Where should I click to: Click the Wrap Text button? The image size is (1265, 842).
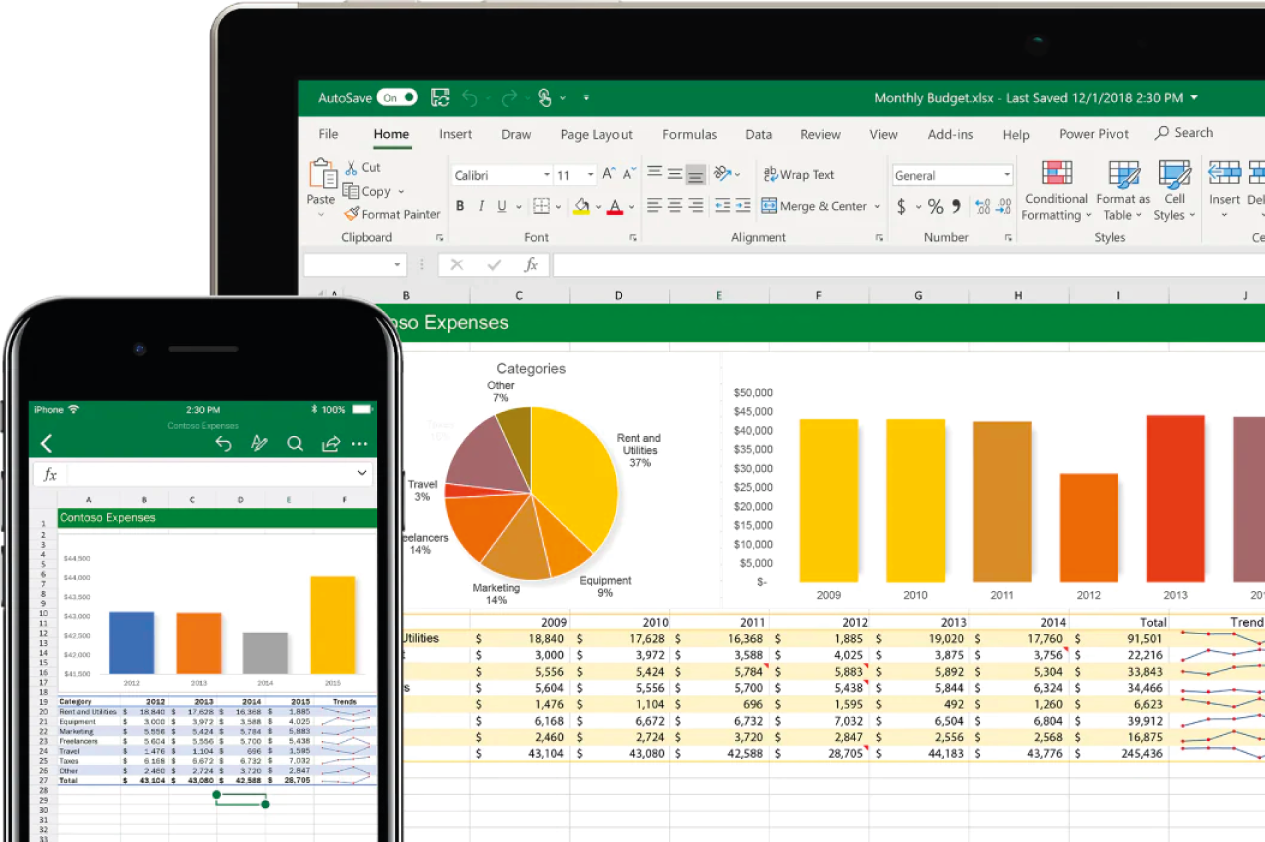[798, 174]
